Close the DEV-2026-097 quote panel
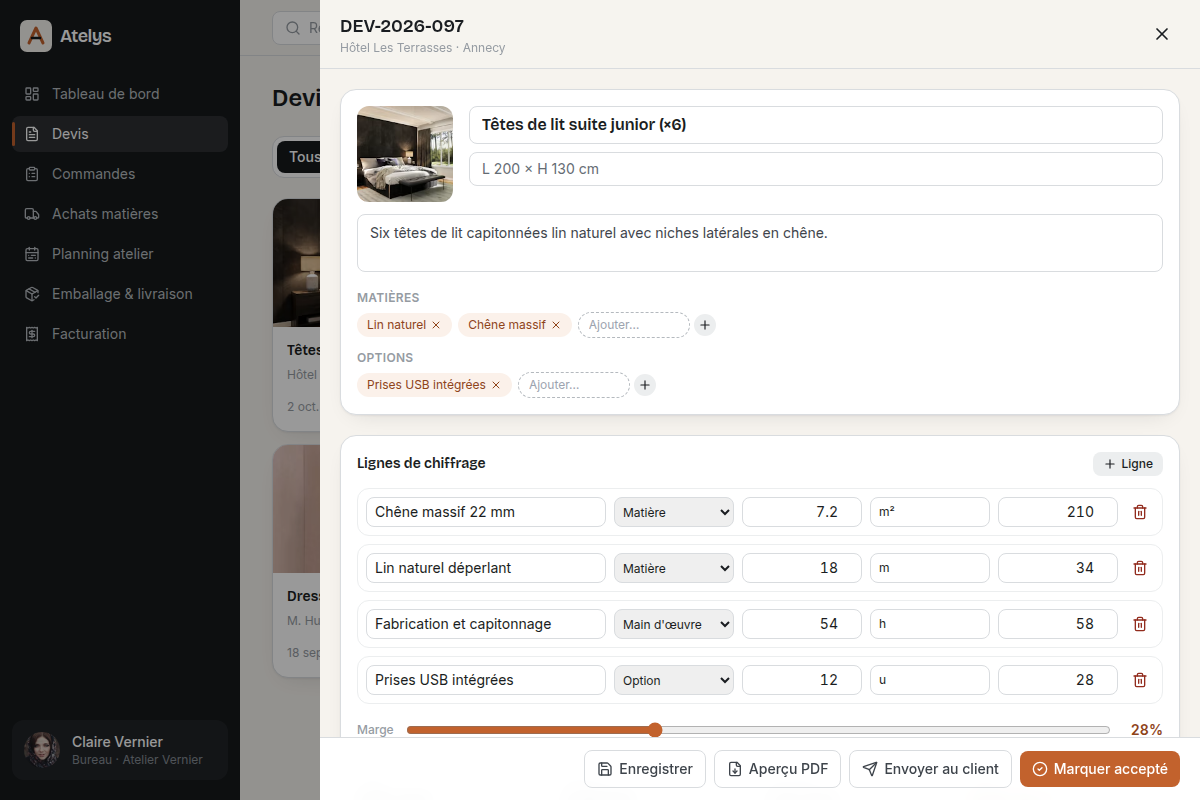 pos(1162,34)
